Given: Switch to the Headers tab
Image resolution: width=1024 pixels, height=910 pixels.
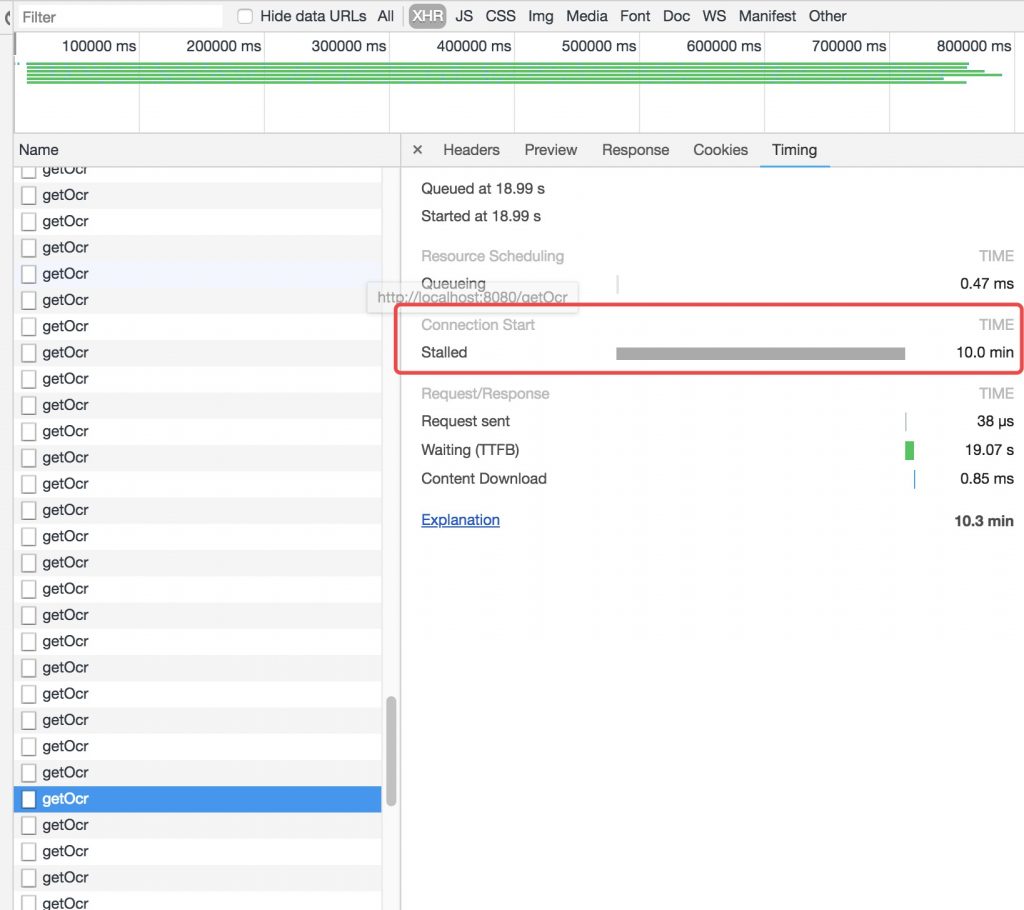Looking at the screenshot, I should (471, 150).
